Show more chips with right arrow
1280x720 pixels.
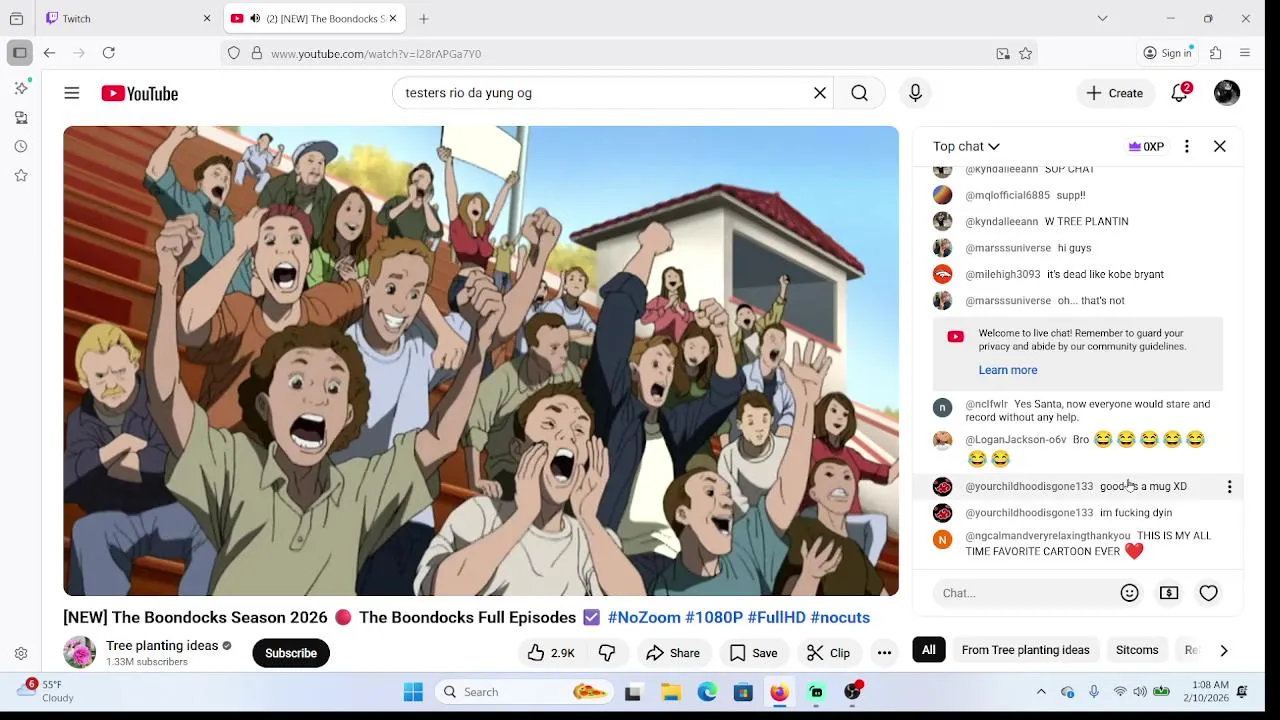pos(1223,650)
